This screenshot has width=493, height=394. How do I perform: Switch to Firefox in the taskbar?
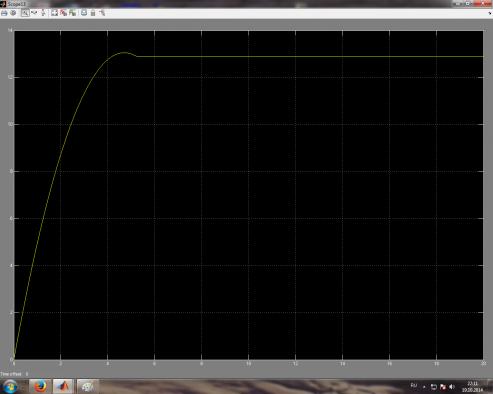pos(40,387)
